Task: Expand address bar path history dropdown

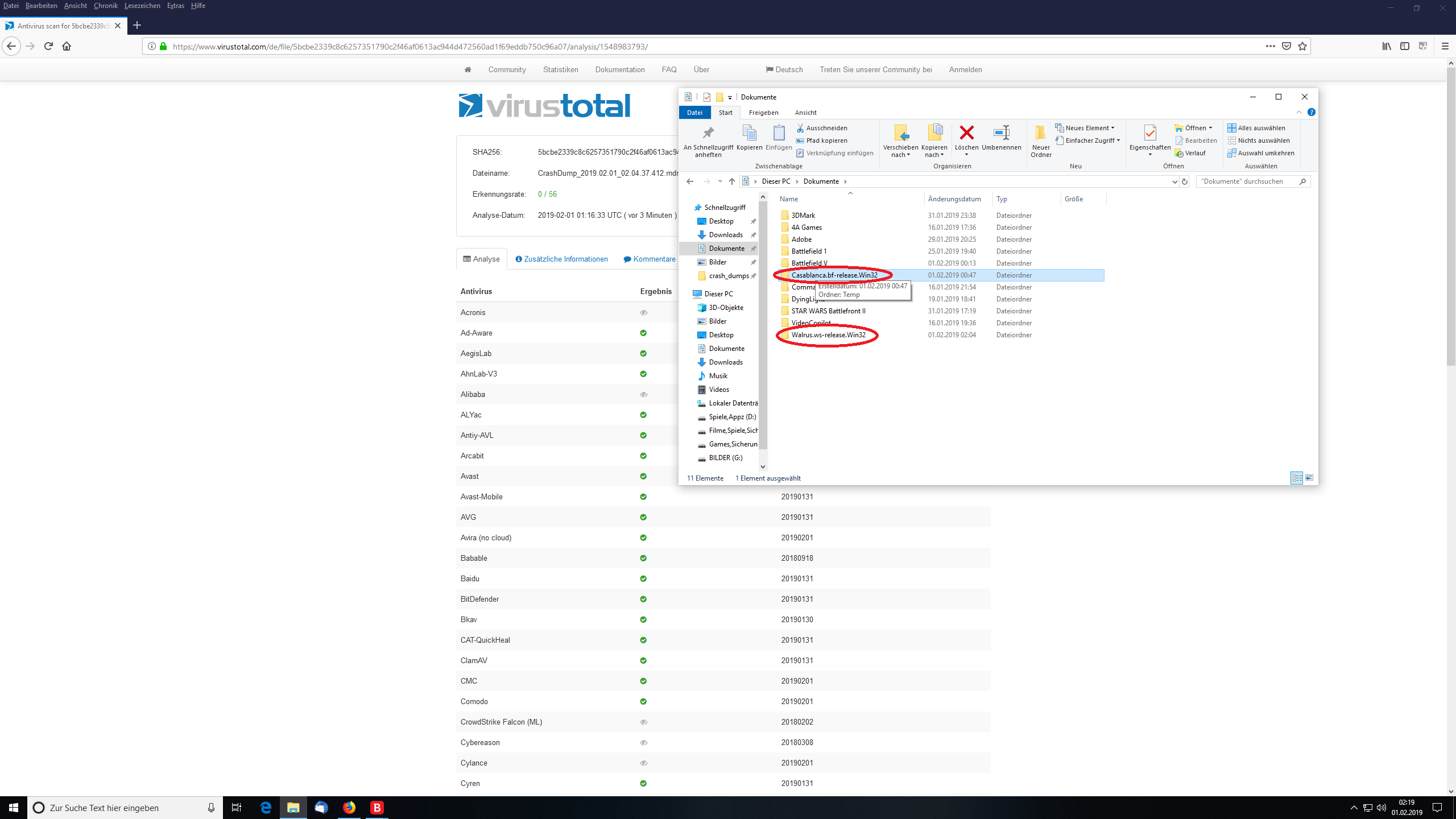Action: (x=1174, y=181)
